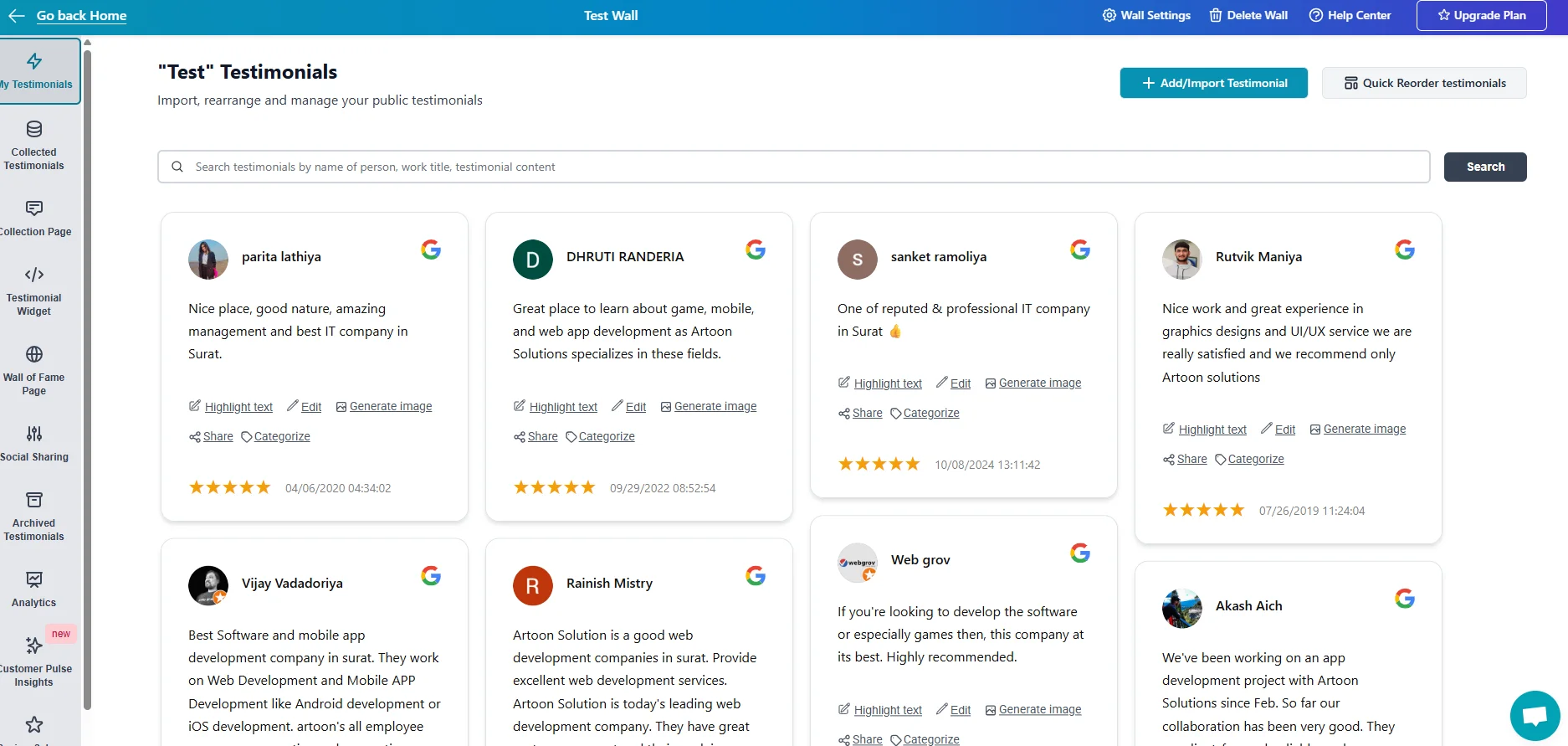Open Analytics chart icon in sidebar
The height and width of the screenshot is (746, 1568).
34,579
